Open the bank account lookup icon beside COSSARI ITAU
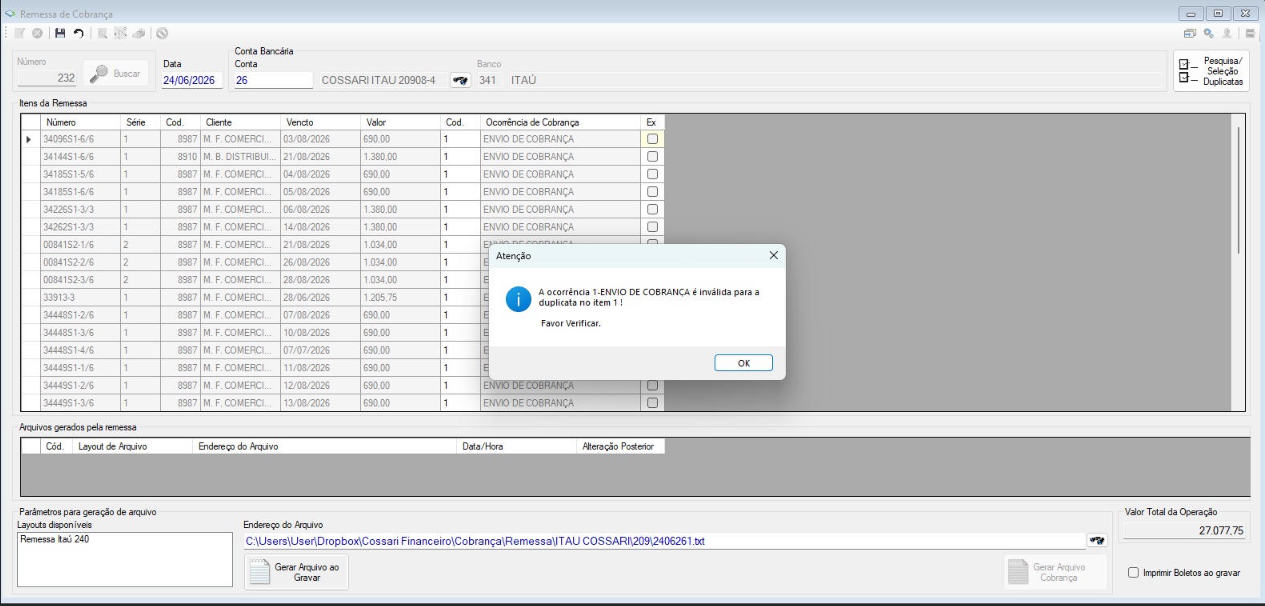This screenshot has width=1265, height=606. (460, 80)
